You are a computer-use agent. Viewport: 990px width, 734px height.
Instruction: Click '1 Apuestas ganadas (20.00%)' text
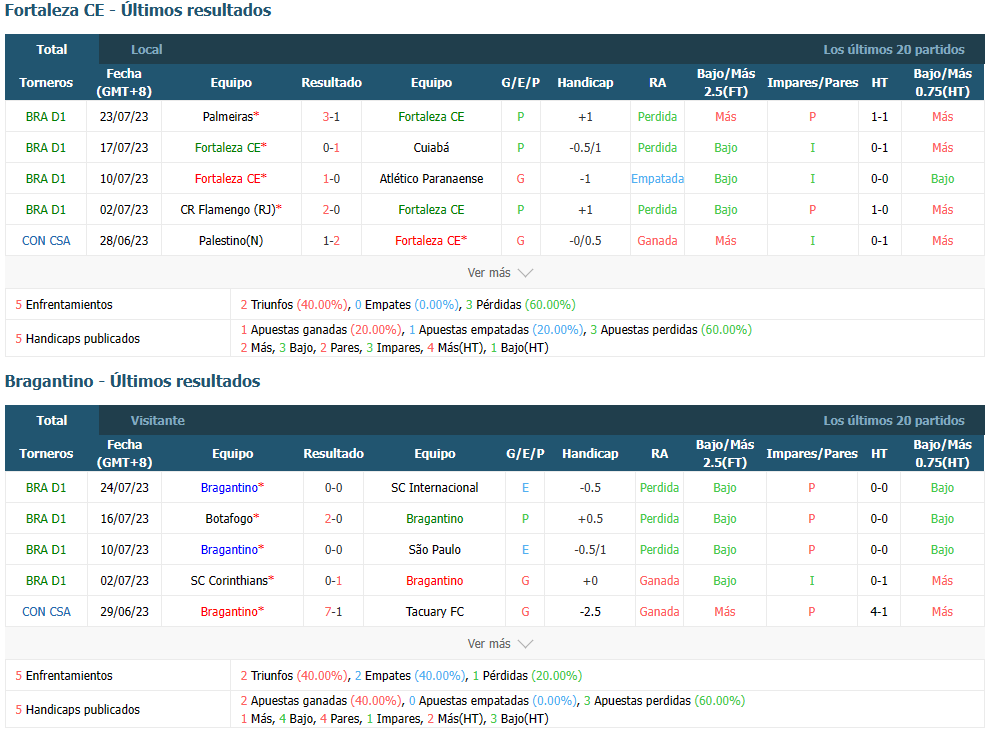pyautogui.click(x=321, y=330)
